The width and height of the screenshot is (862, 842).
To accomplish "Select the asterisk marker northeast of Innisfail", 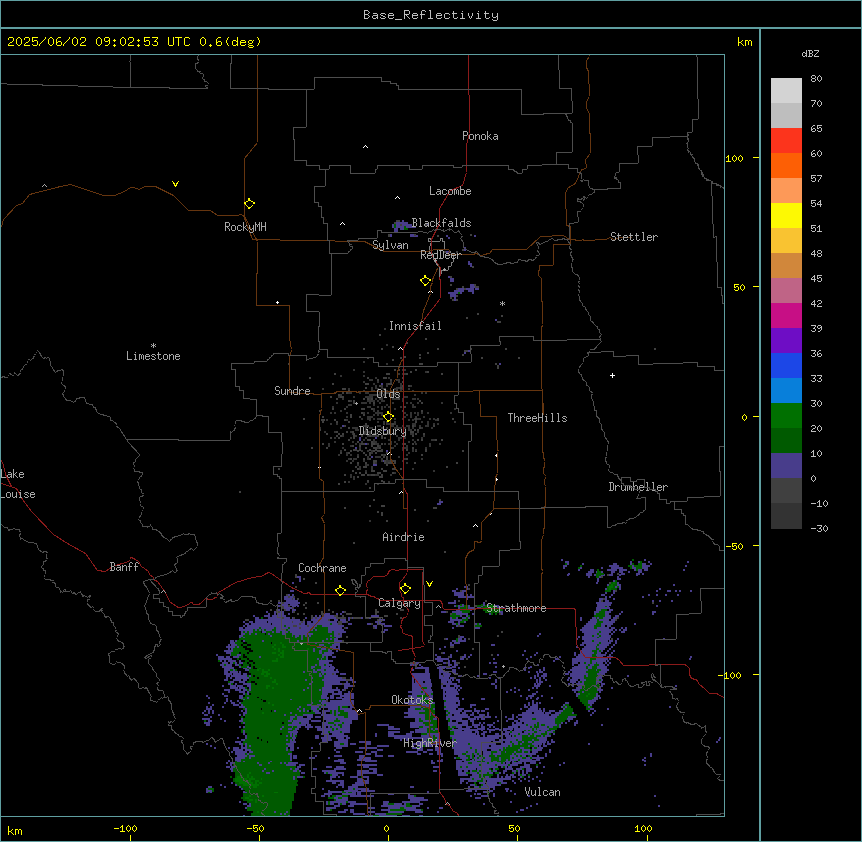I will 502,303.
